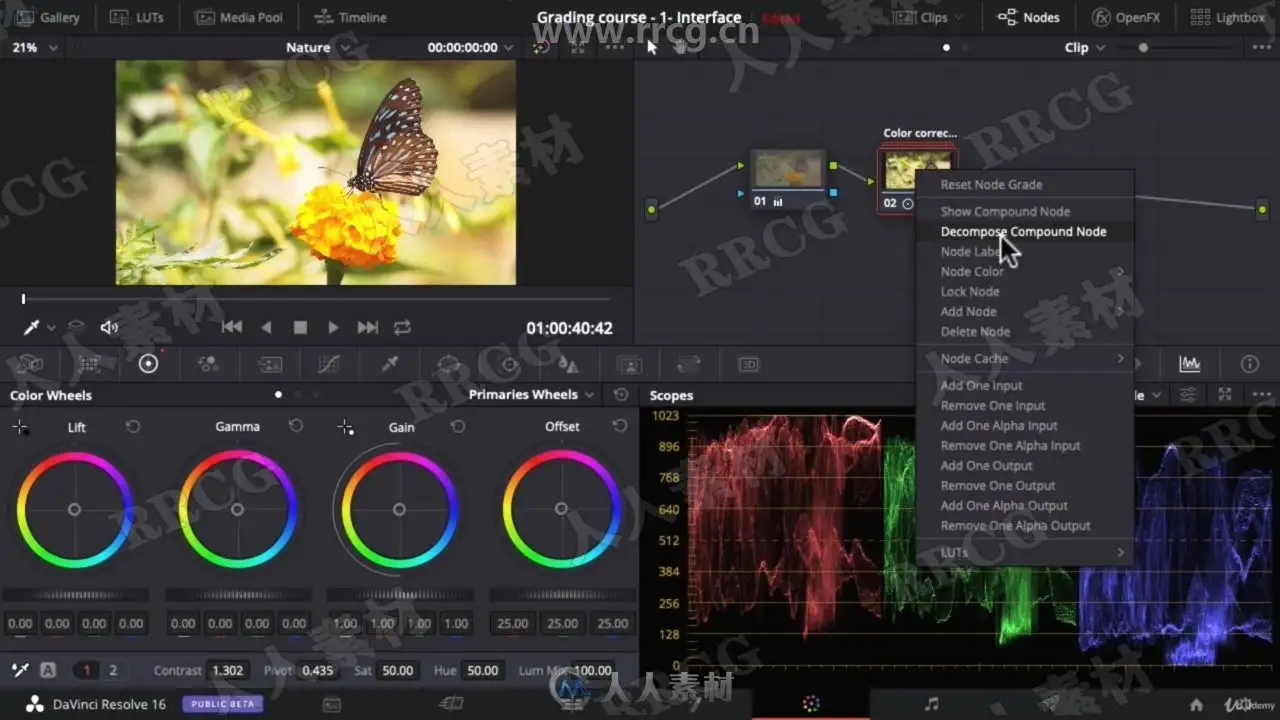Screen dimensions: 1280x720
Task: Click the Gain white point picker
Action: (345, 427)
